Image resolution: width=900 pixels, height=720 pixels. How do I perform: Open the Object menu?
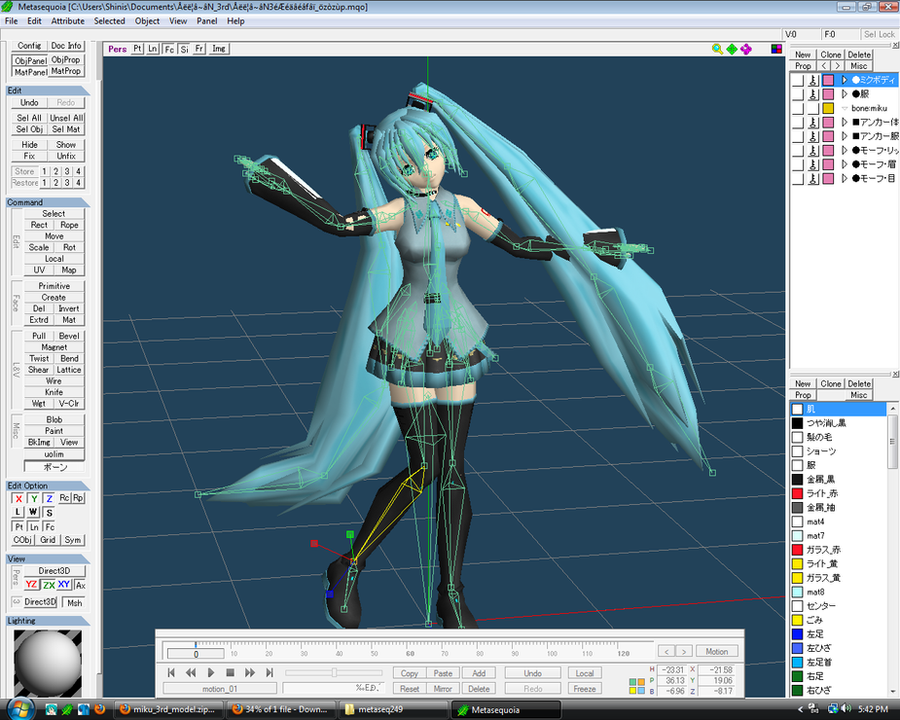147,21
